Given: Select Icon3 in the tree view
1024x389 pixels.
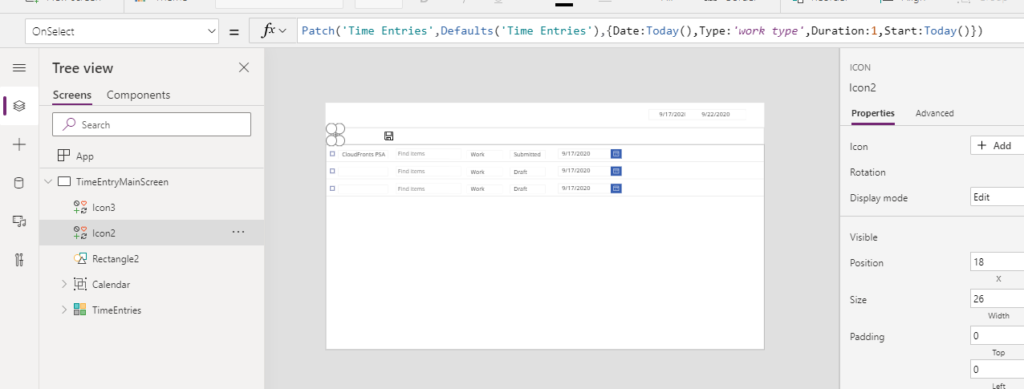Looking at the screenshot, I should tap(103, 208).
